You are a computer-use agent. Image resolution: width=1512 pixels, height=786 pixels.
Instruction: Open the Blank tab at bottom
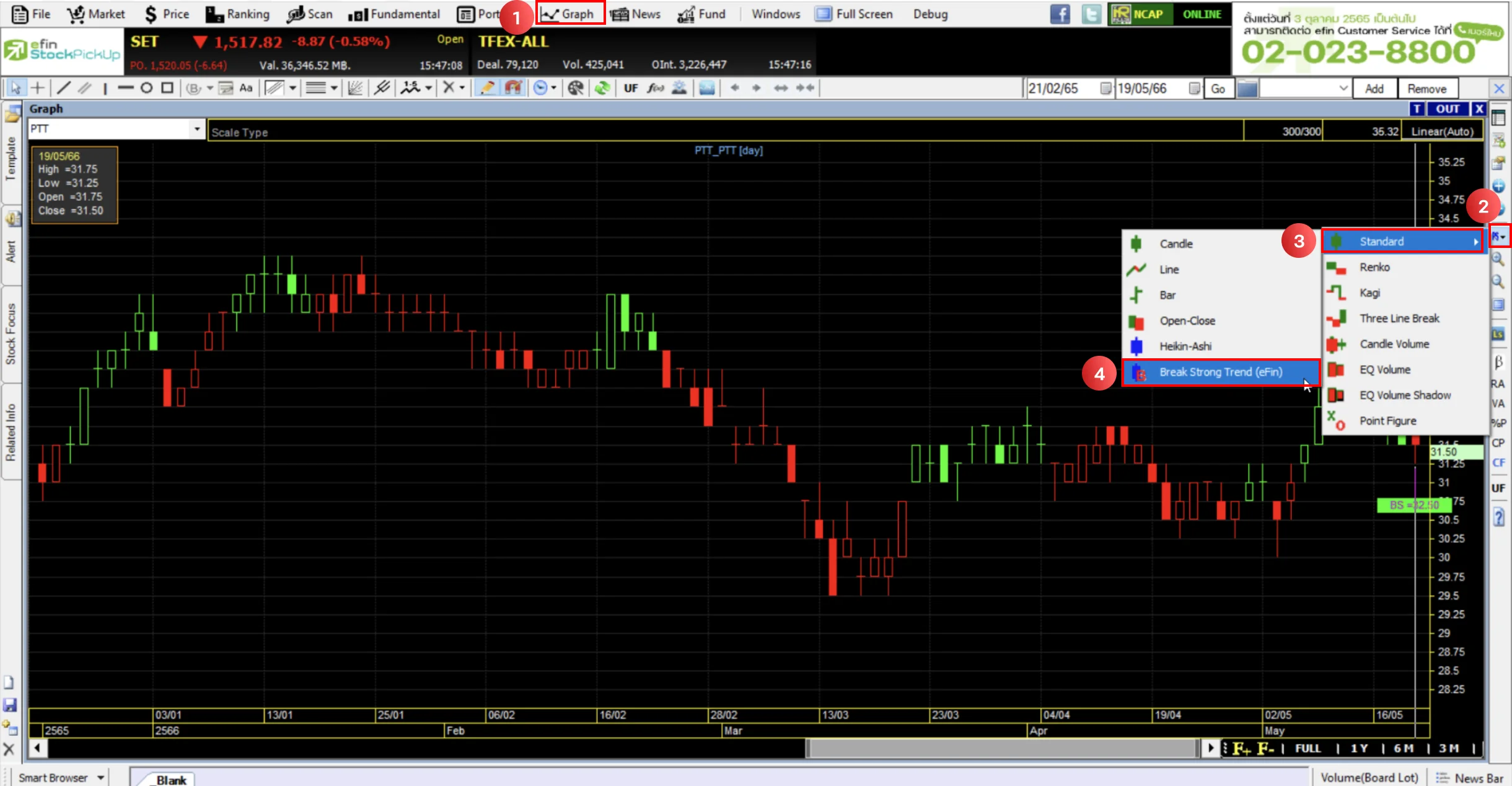[x=171, y=779]
